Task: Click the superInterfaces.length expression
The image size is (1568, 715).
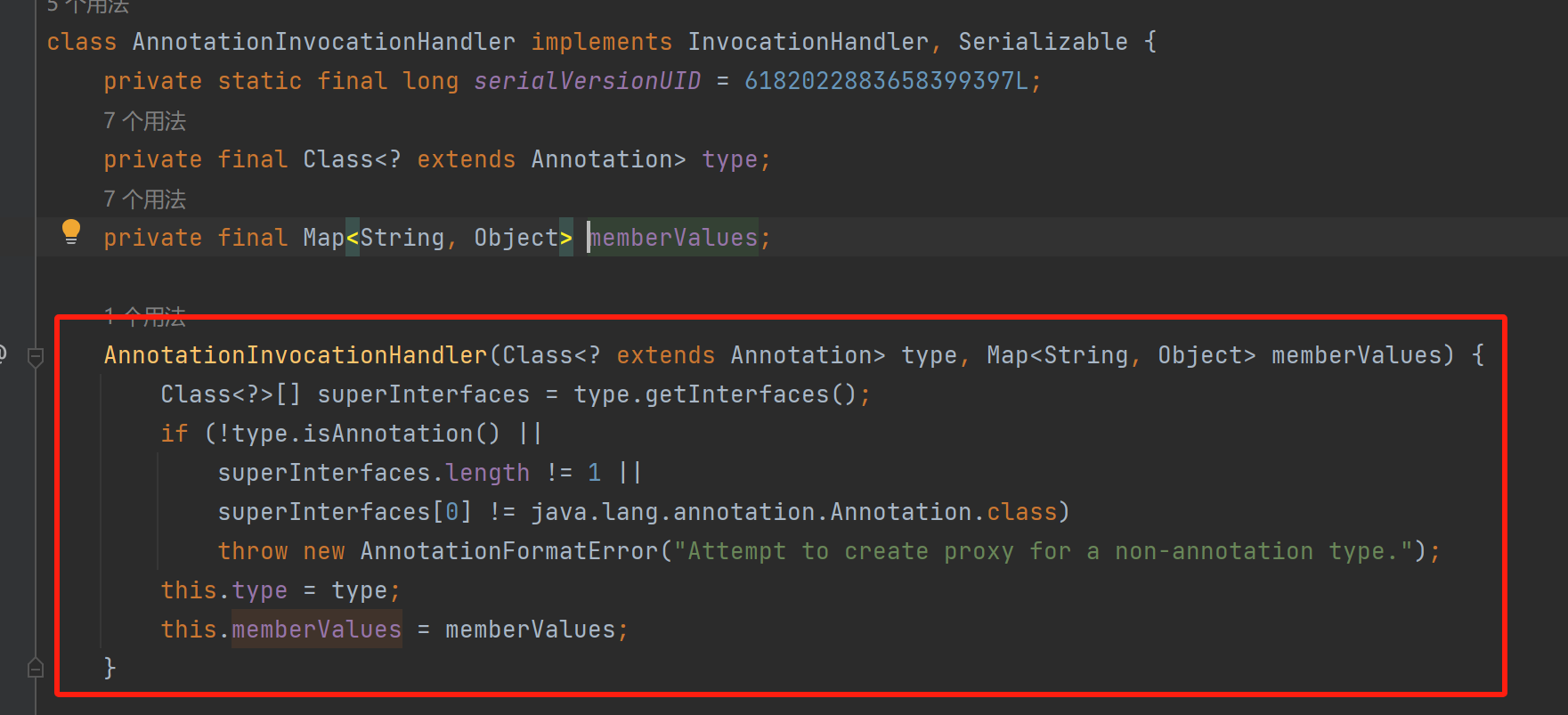Action: pos(373,473)
